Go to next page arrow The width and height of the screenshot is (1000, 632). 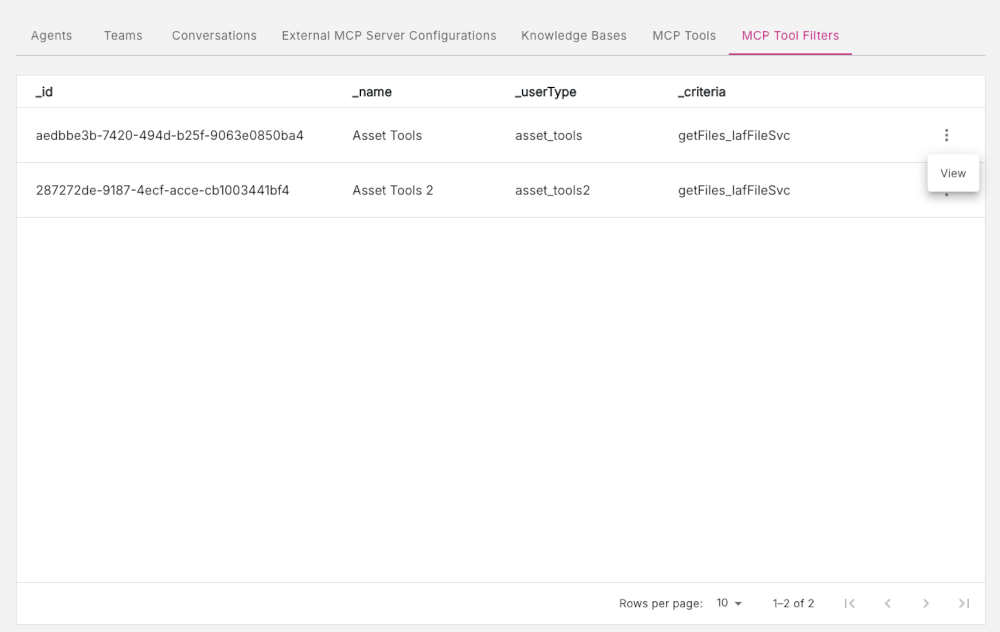(x=926, y=603)
